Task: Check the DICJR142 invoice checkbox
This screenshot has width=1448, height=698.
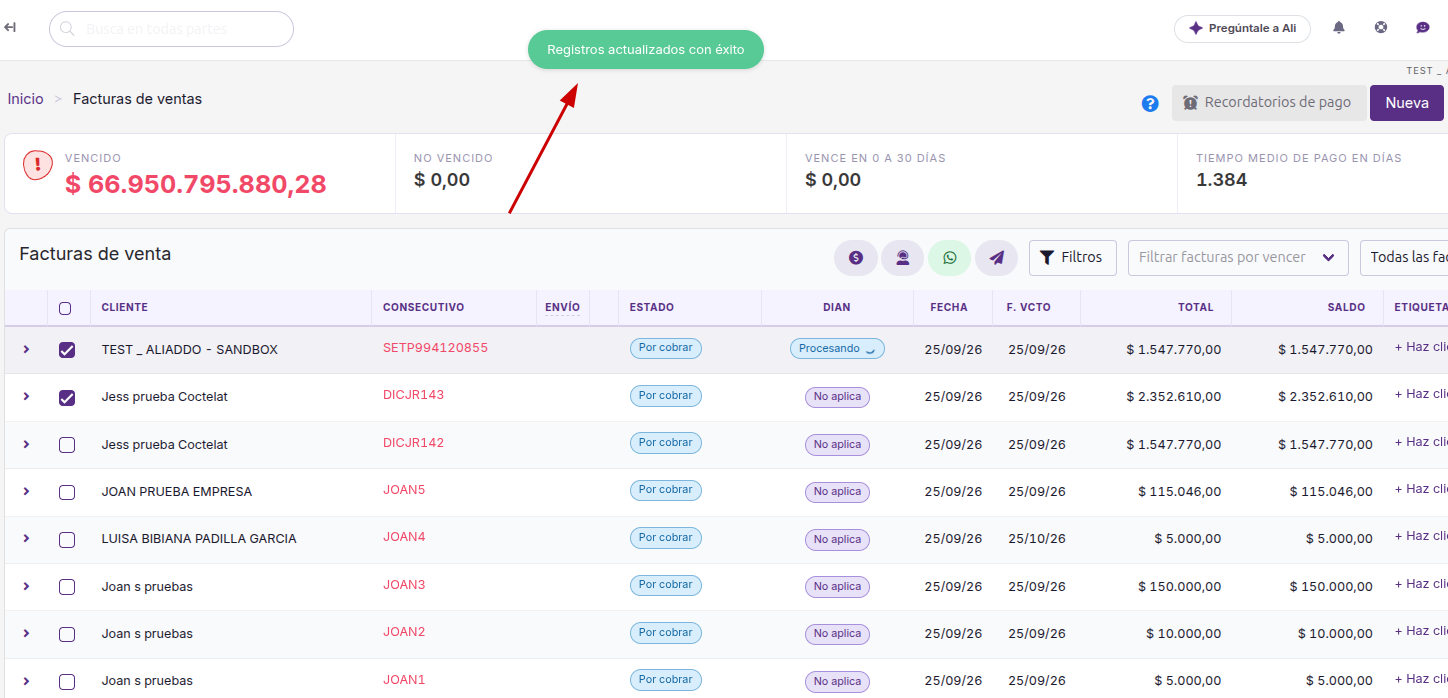Action: tap(67, 445)
